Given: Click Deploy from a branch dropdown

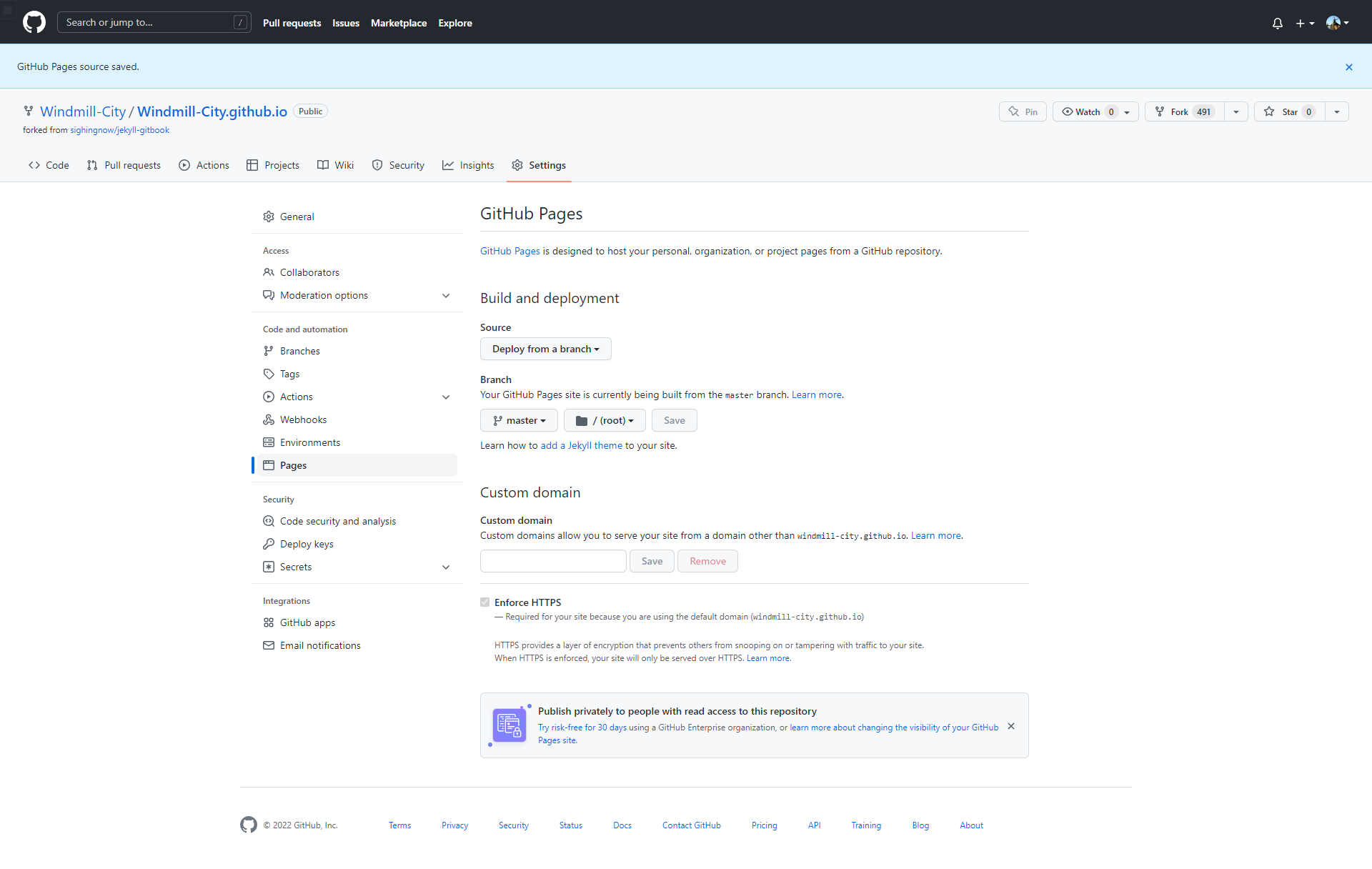Looking at the screenshot, I should click(x=545, y=348).
